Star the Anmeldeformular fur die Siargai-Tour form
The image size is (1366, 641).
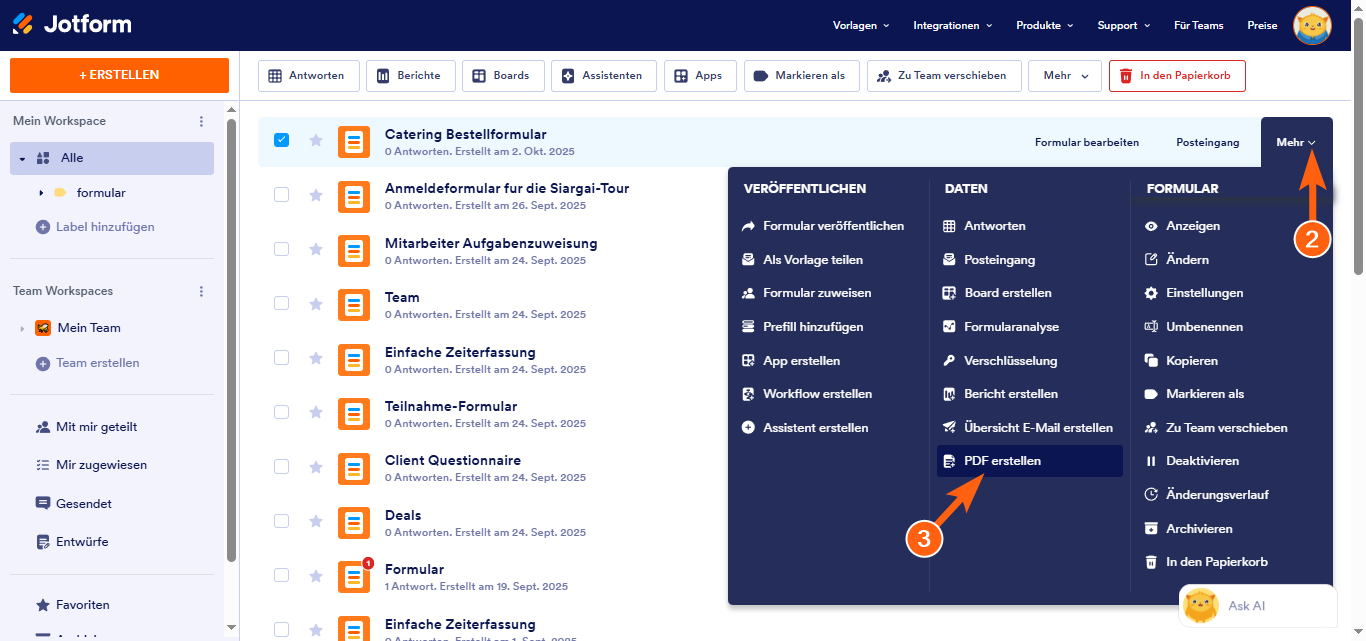point(316,195)
